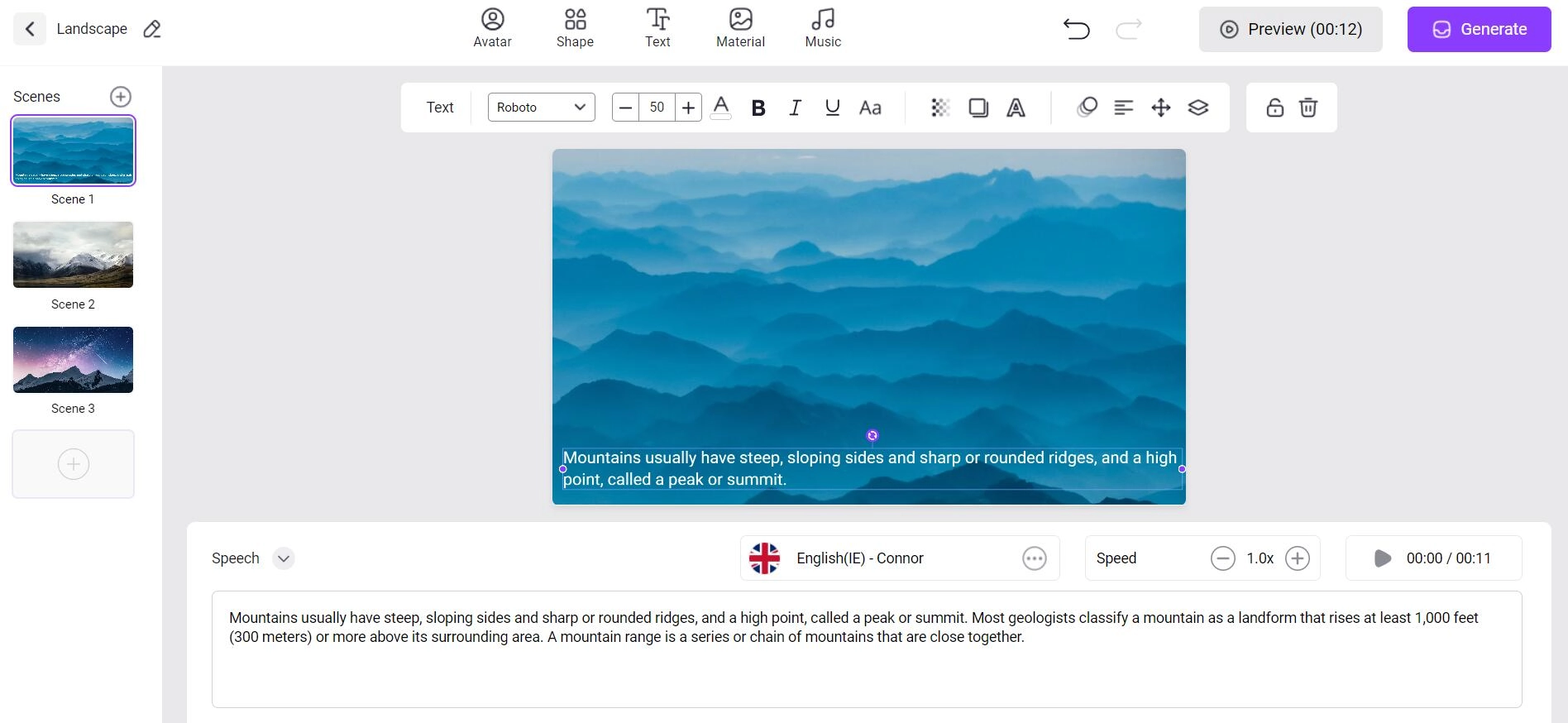Image resolution: width=1568 pixels, height=723 pixels.
Task: Select the Text tool in top menu
Action: 657,28
